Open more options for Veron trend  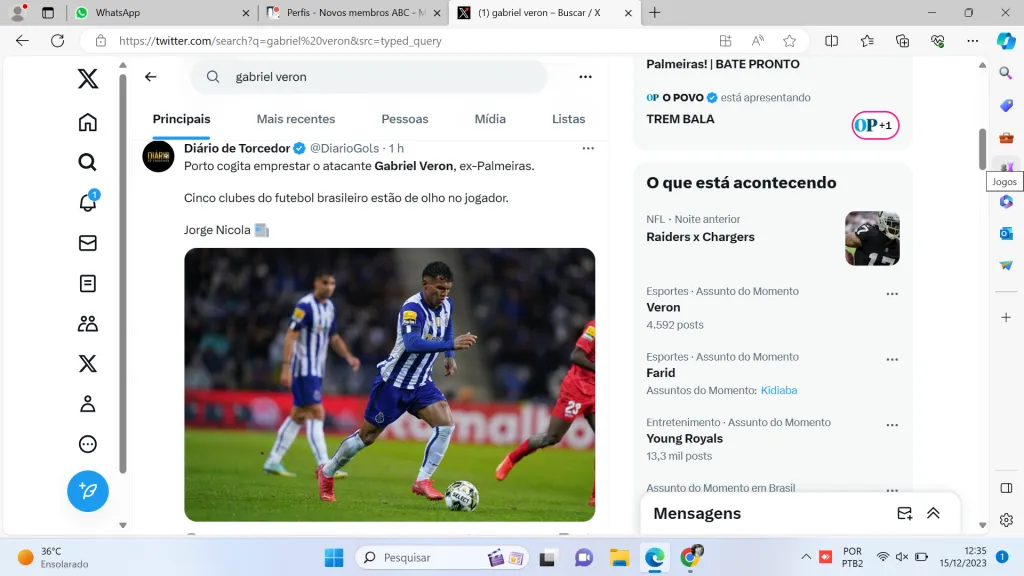pos(892,294)
